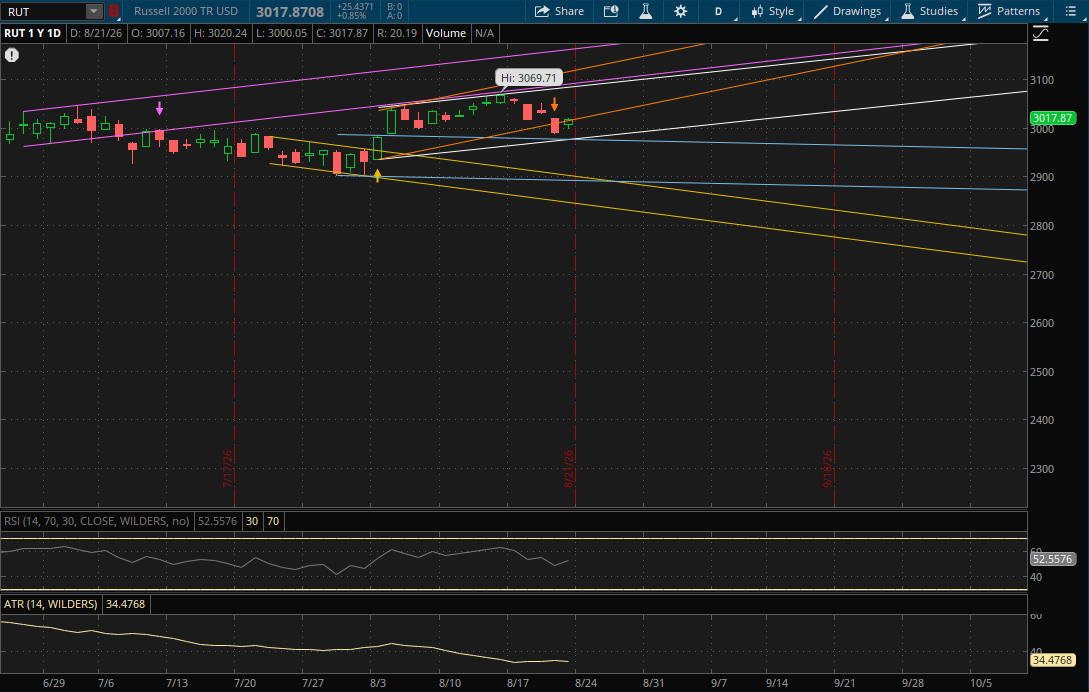The height and width of the screenshot is (692, 1089).
Task: Click the C: 3017.87 close value
Action: point(342,33)
